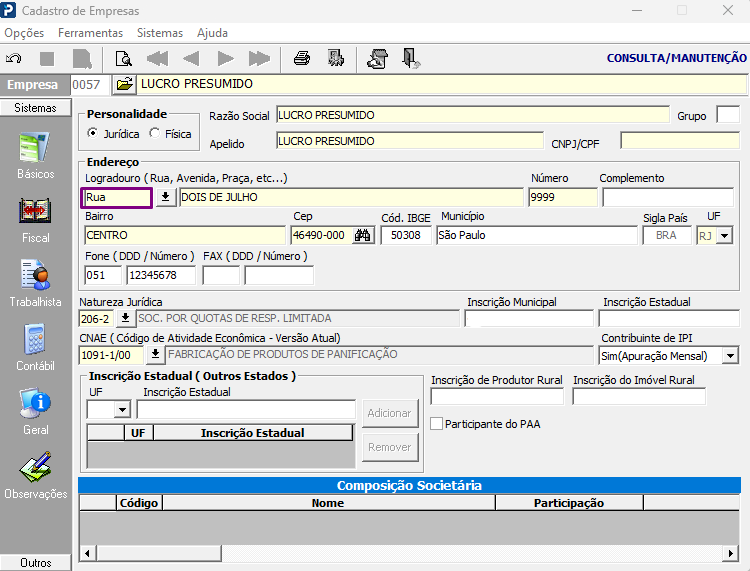750x571 pixels.
Task: Click the Participação column header
Action: (569, 503)
